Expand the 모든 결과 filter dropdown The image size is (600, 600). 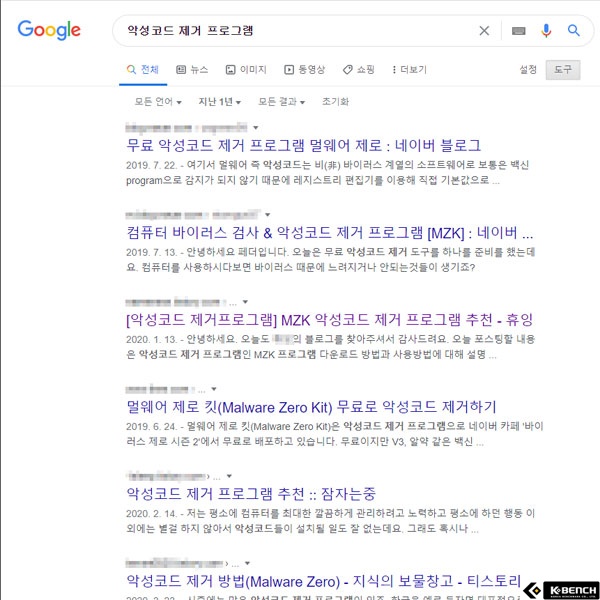click(282, 102)
